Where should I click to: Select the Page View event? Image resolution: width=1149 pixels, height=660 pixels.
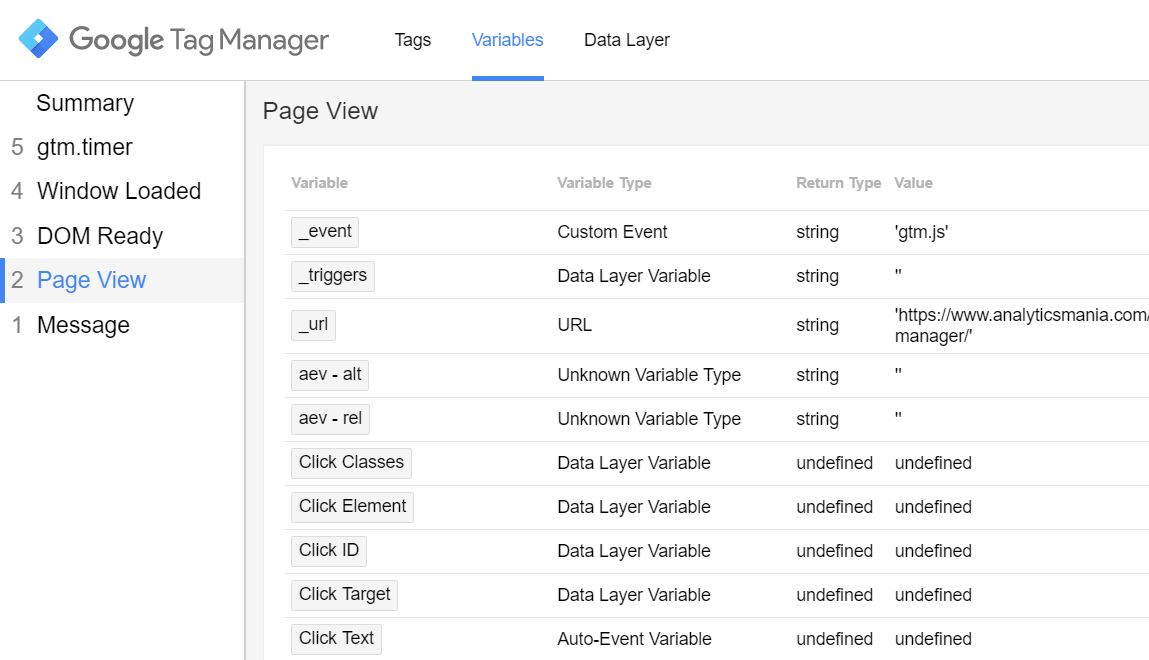tap(91, 280)
